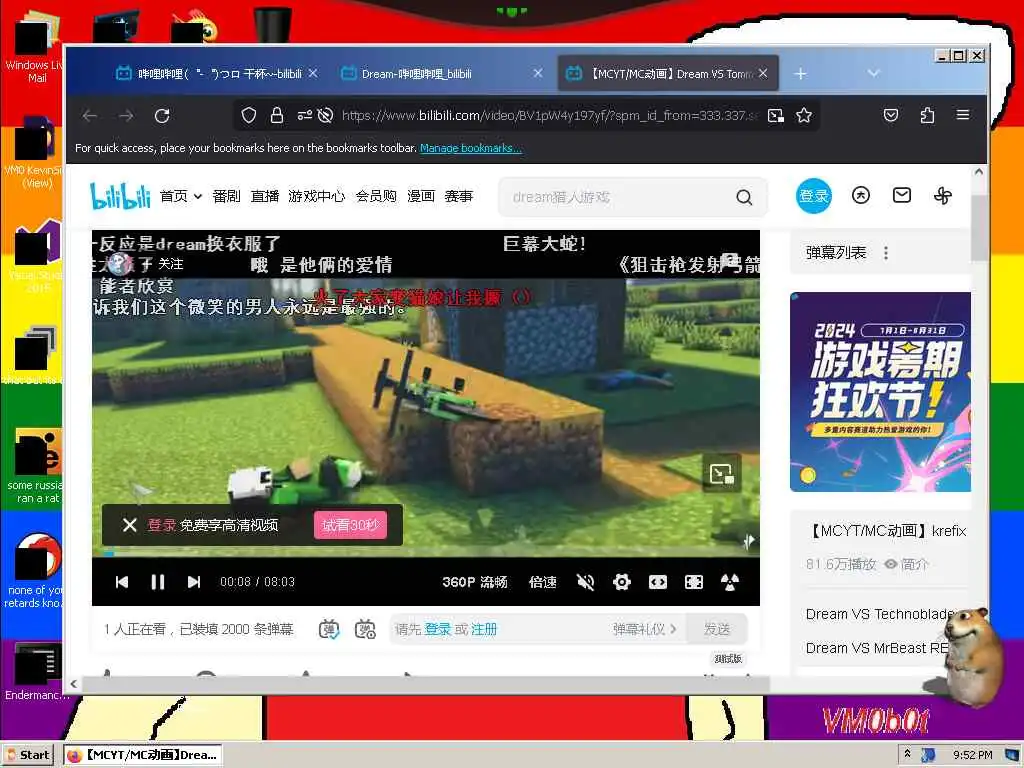Click the search magnifier icon
This screenshot has width=1024, height=768.
pyautogui.click(x=744, y=197)
